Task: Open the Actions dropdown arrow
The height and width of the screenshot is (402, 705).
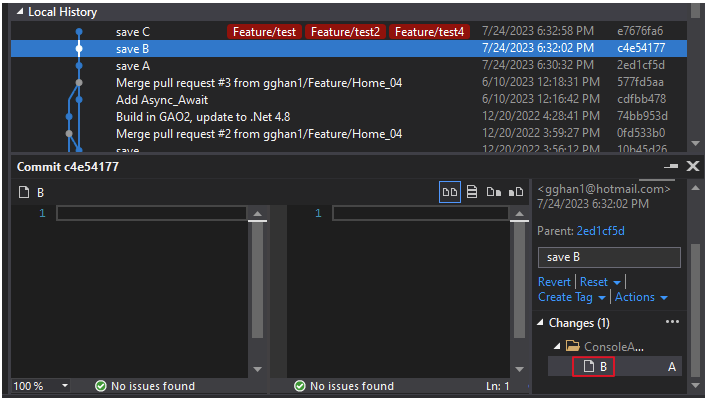Action: click(x=664, y=298)
